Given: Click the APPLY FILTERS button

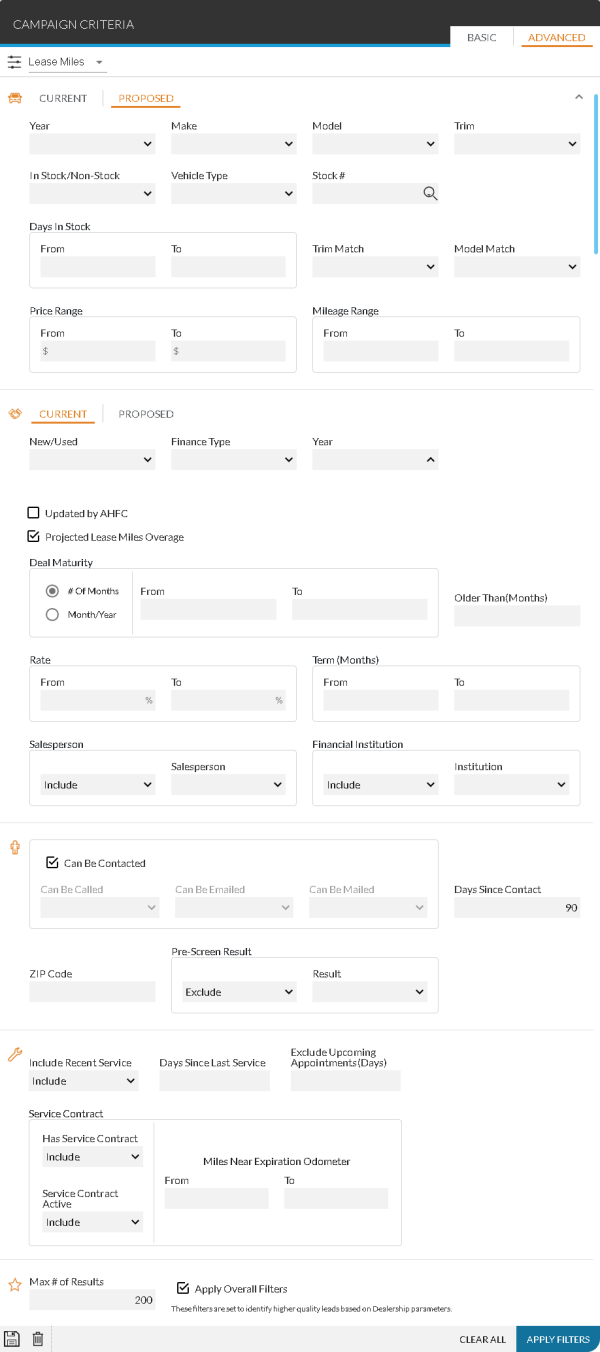Looking at the screenshot, I should click(x=558, y=1339).
